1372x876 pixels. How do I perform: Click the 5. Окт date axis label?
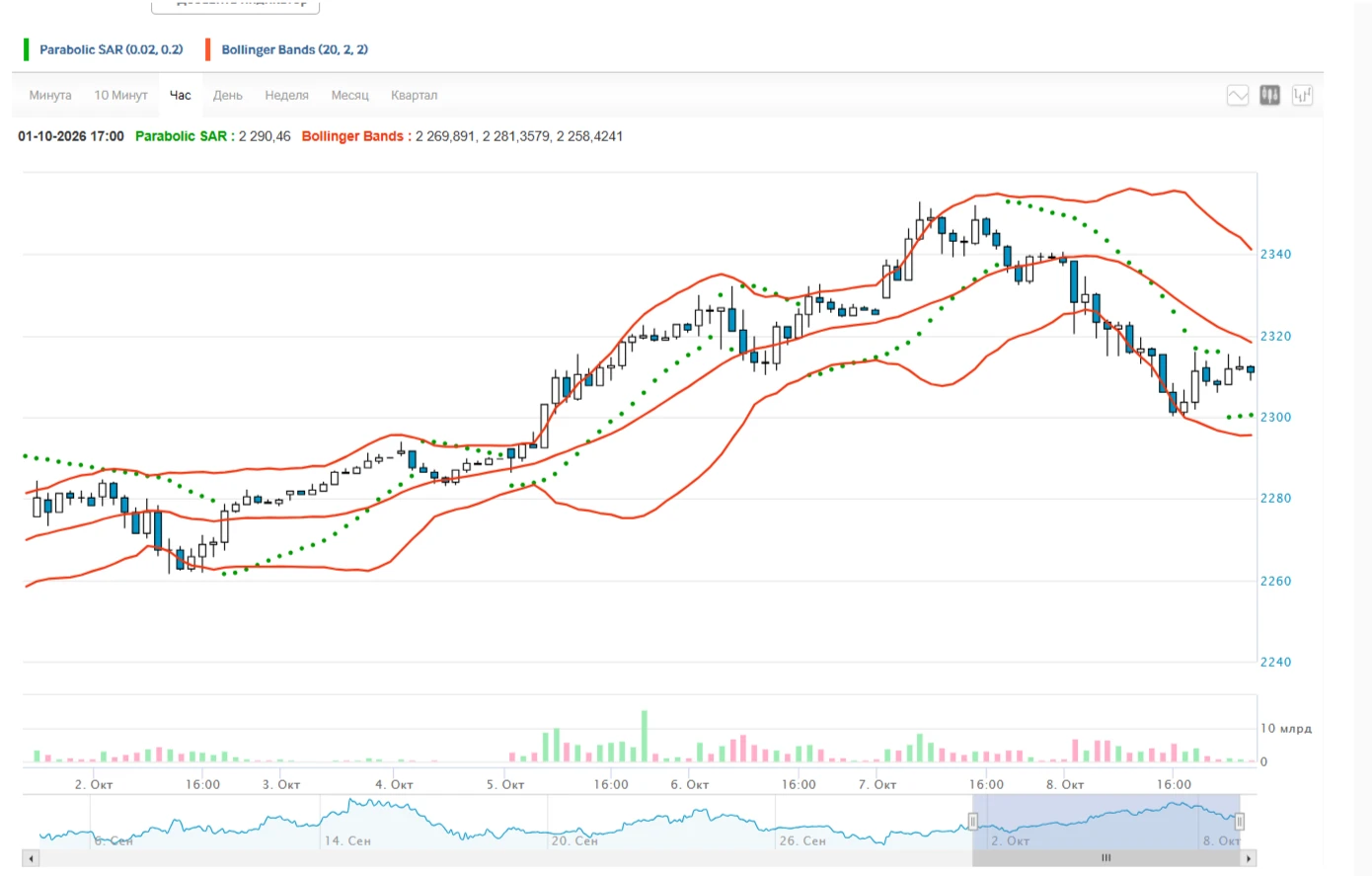[x=505, y=784]
